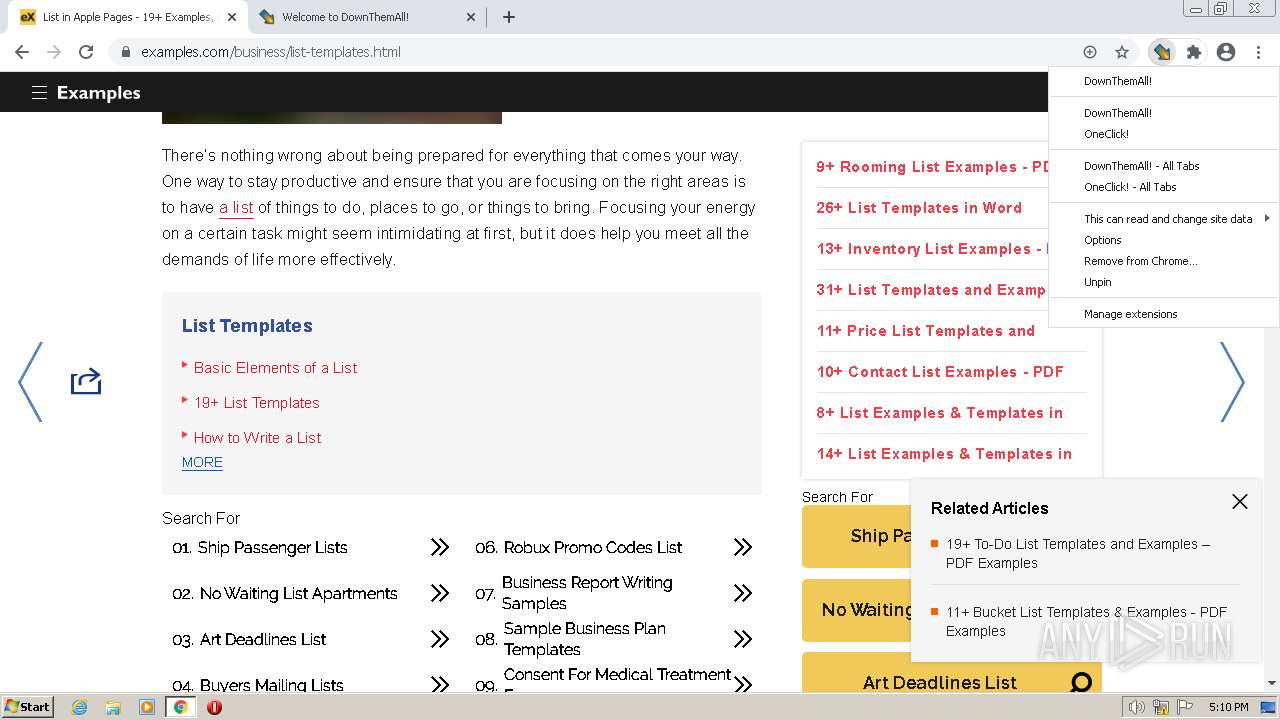Open 10+ Contact List Examples - PDF

tap(940, 372)
